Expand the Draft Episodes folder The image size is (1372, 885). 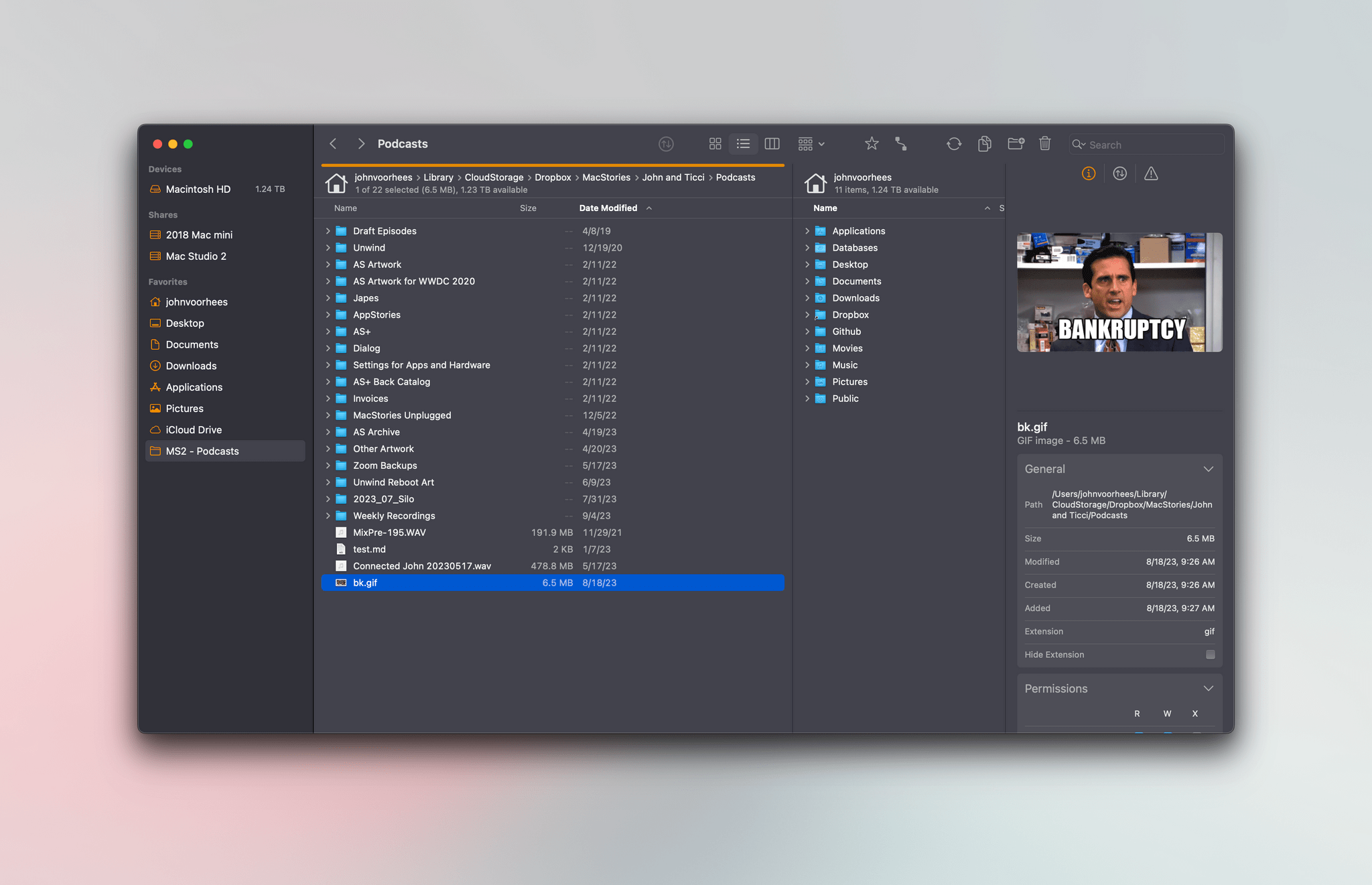point(328,231)
